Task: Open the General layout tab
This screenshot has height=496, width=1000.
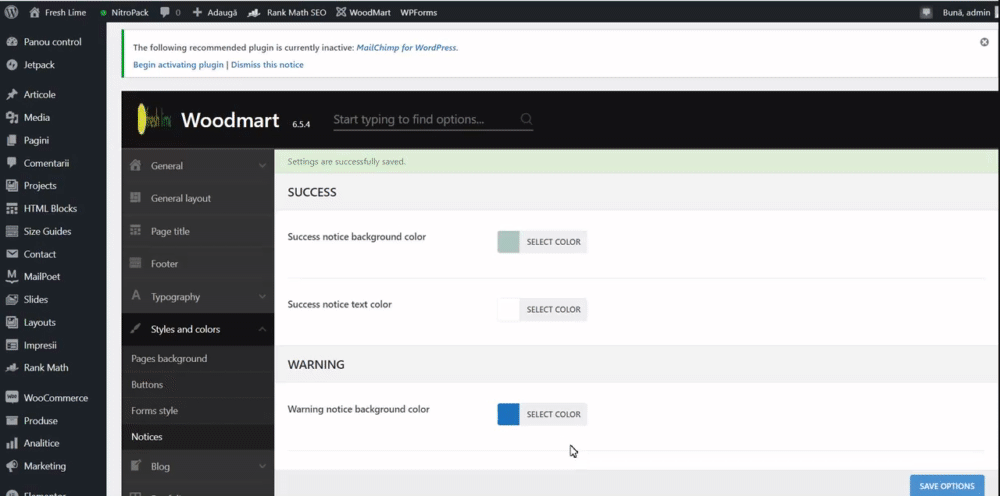Action: [x=198, y=198]
